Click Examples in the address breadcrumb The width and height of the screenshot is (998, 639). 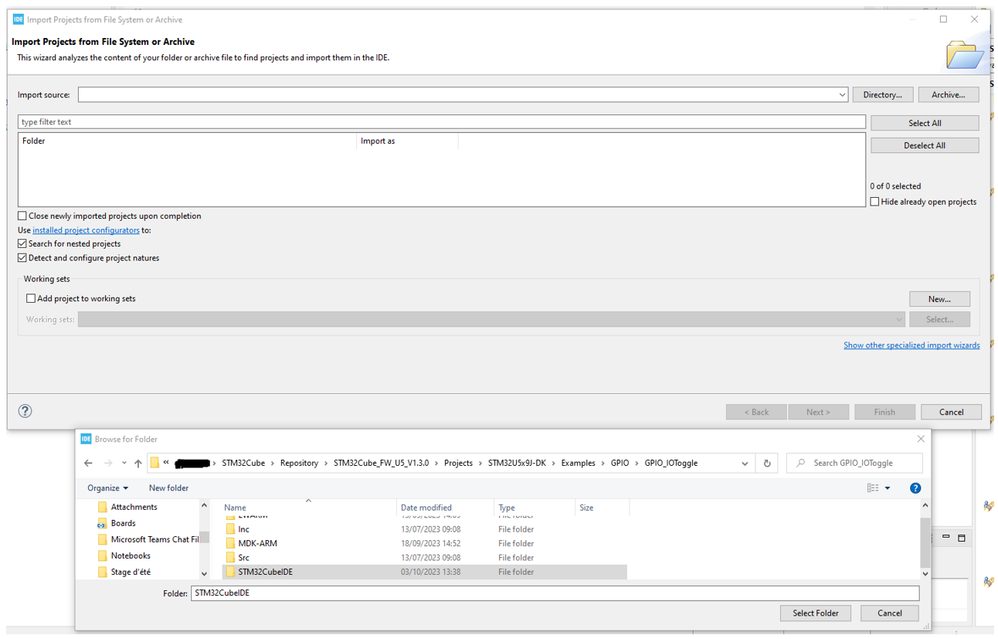578,463
